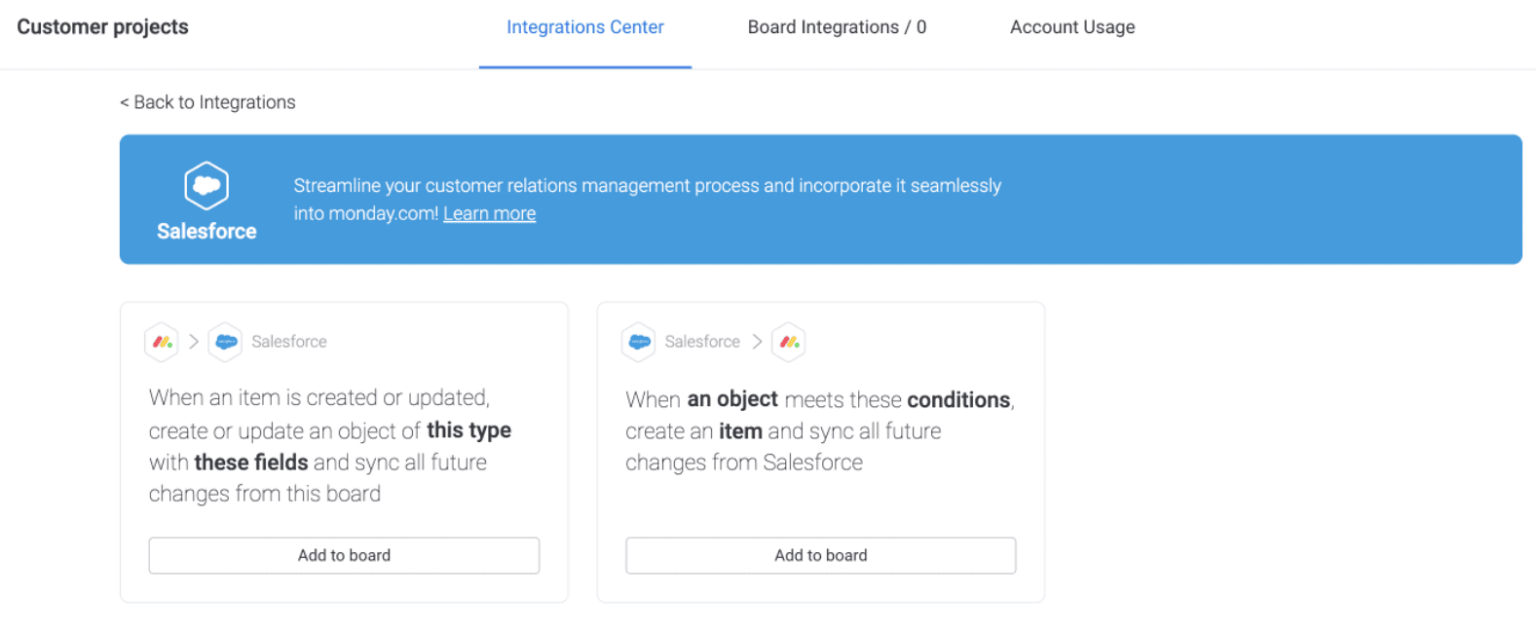Select the monday.com logo on the left recipe card

pyautogui.click(x=161, y=342)
